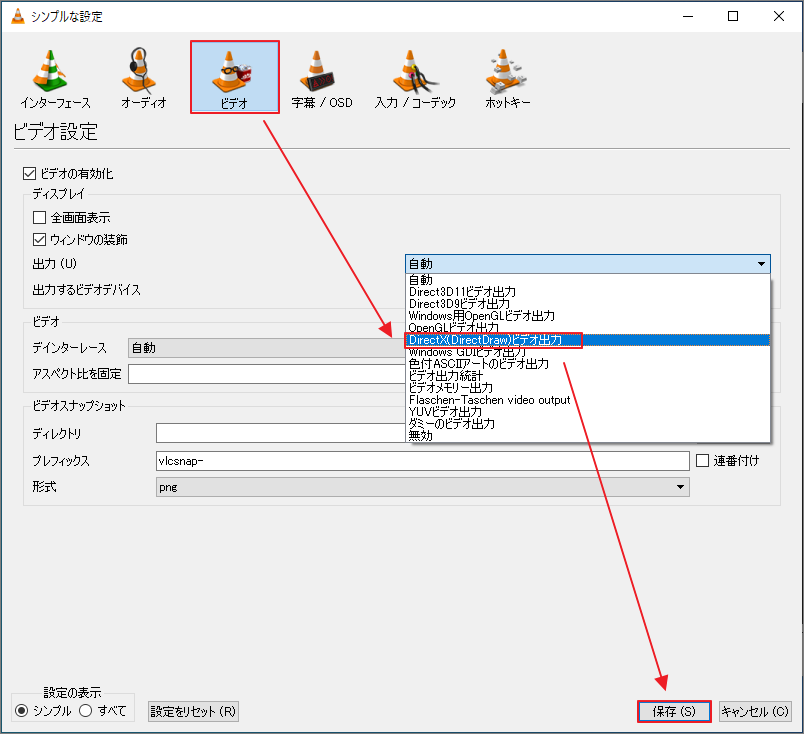
Task: Click the キャンセル (C) button
Action: [755, 711]
